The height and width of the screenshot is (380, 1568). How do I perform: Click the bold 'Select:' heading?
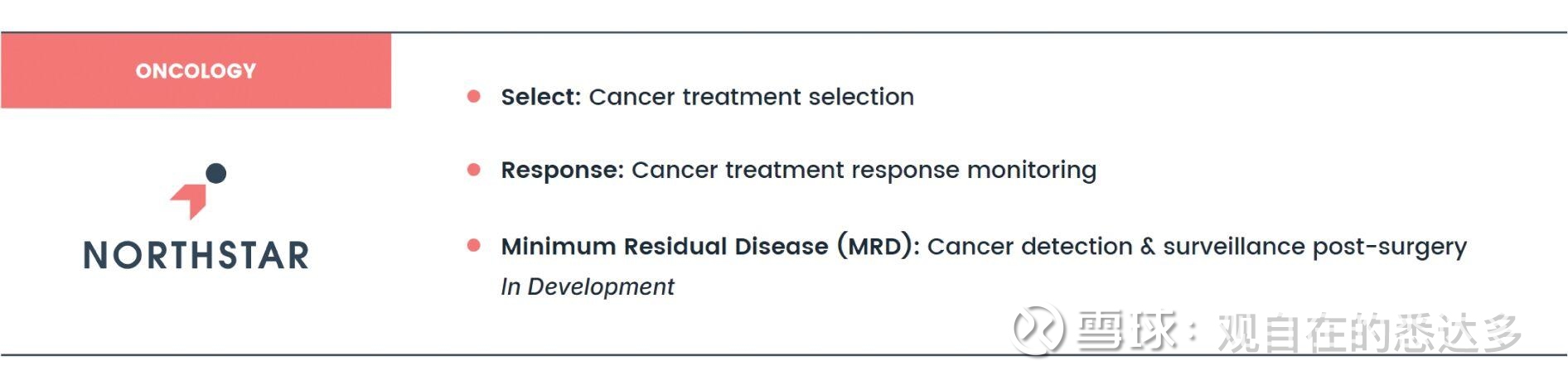tap(540, 97)
